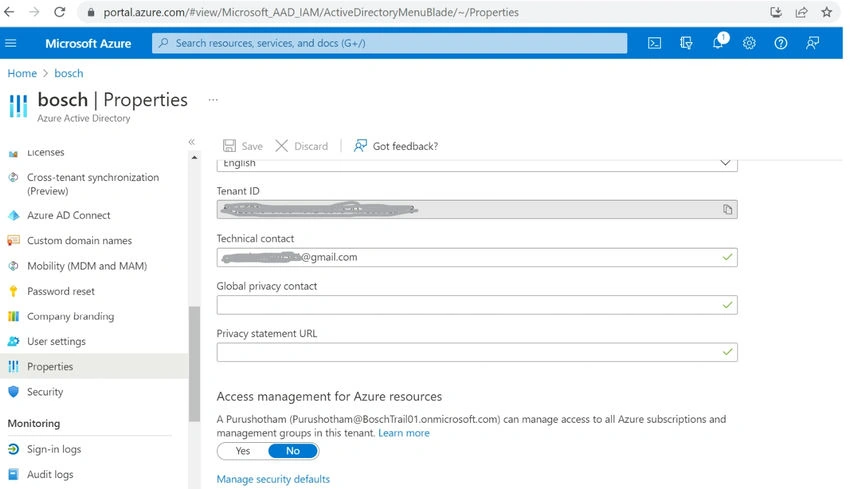The image size is (850, 489).
Task: Click into the Global privacy contact field
Action: pyautogui.click(x=477, y=305)
